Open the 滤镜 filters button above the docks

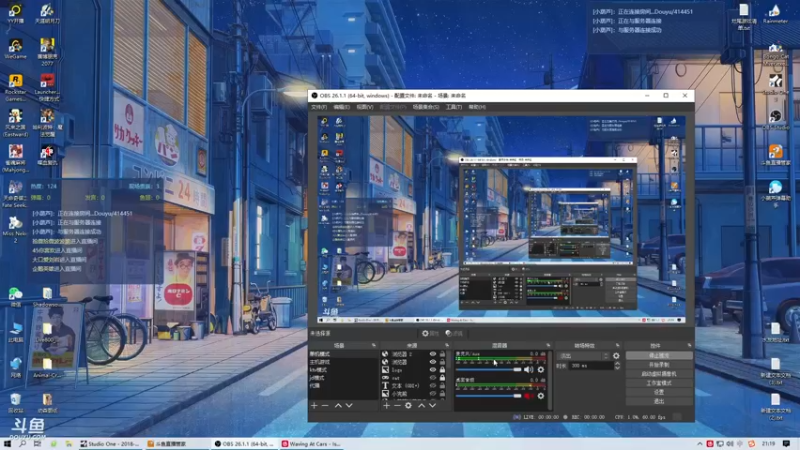click(x=454, y=334)
